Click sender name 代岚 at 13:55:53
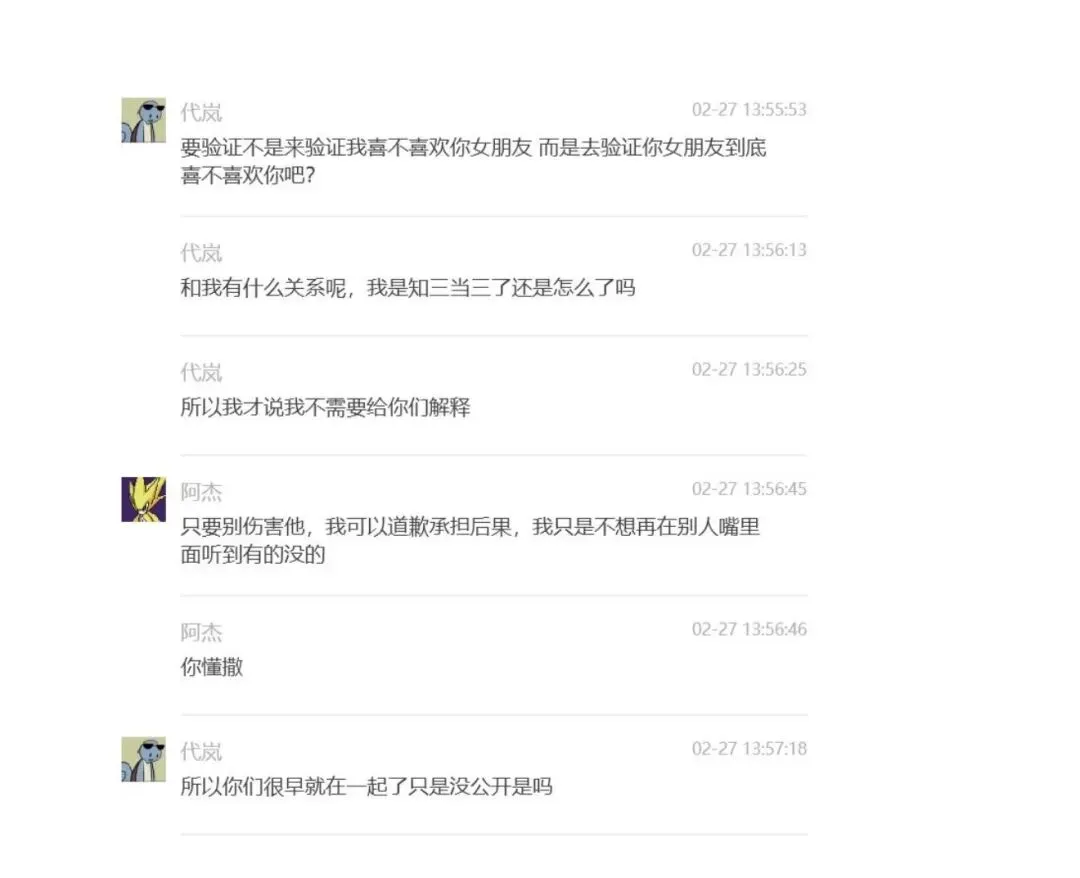The width and height of the screenshot is (1080, 878). (x=201, y=112)
